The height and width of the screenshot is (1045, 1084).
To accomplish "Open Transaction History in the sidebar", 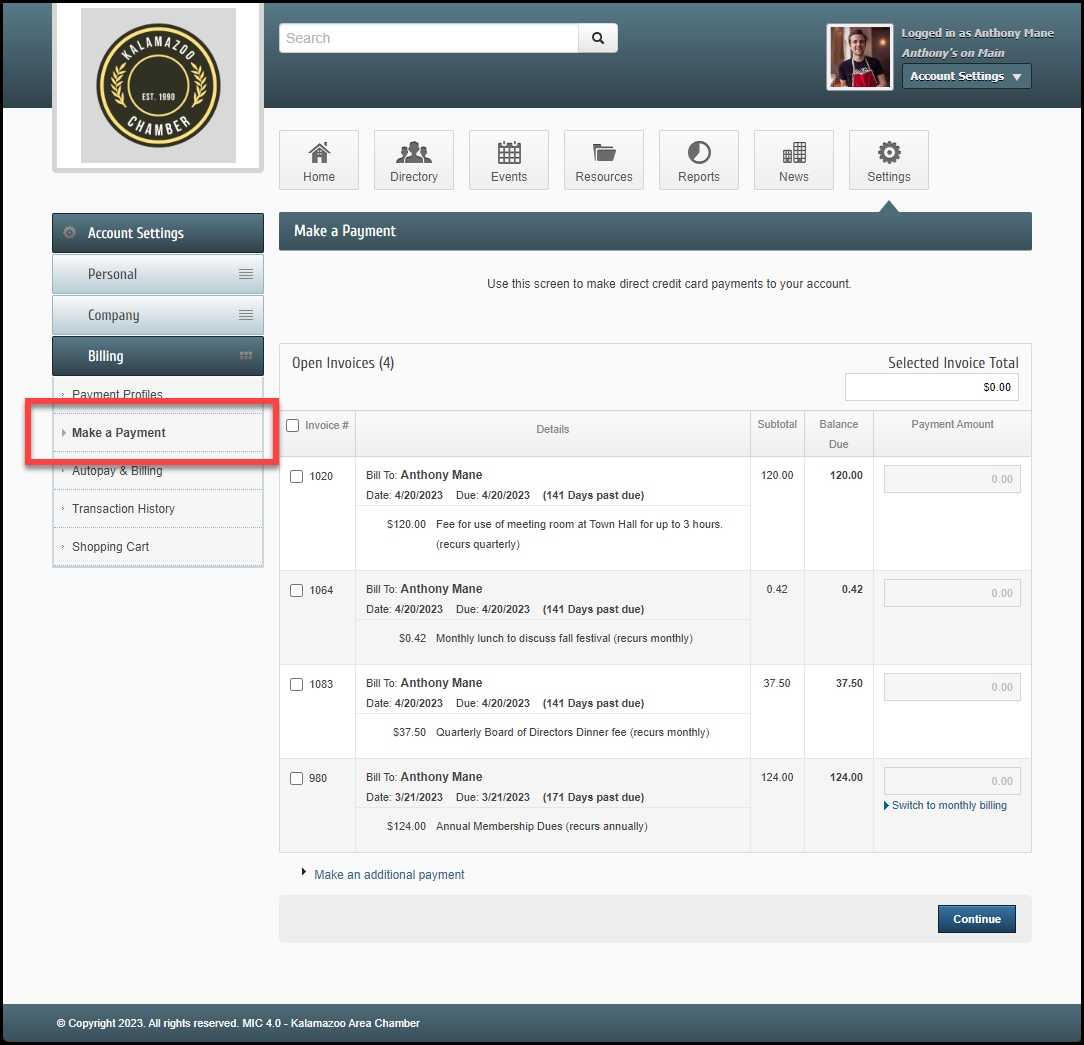I will pyautogui.click(x=123, y=509).
